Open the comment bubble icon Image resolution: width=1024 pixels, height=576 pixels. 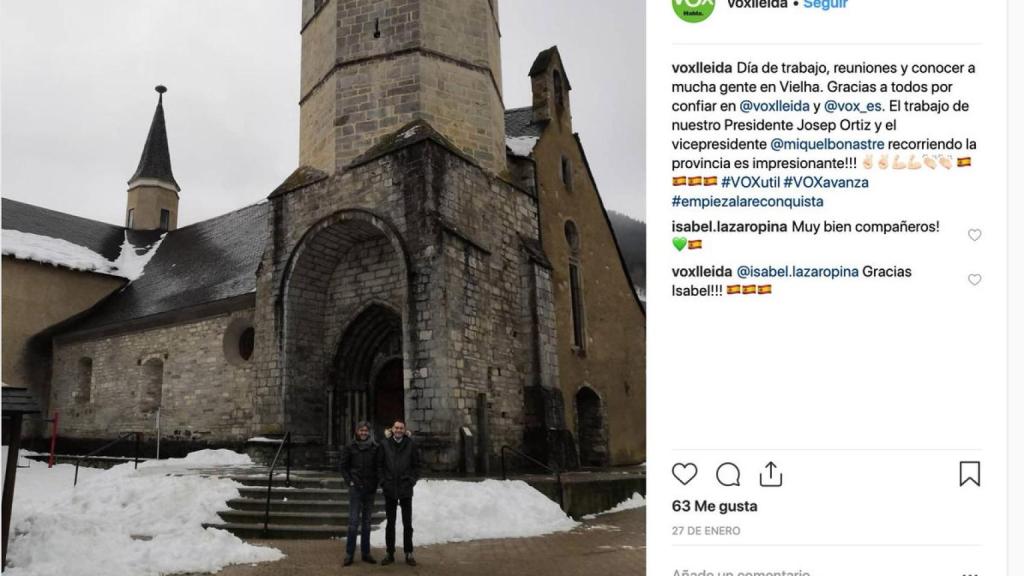click(x=728, y=474)
